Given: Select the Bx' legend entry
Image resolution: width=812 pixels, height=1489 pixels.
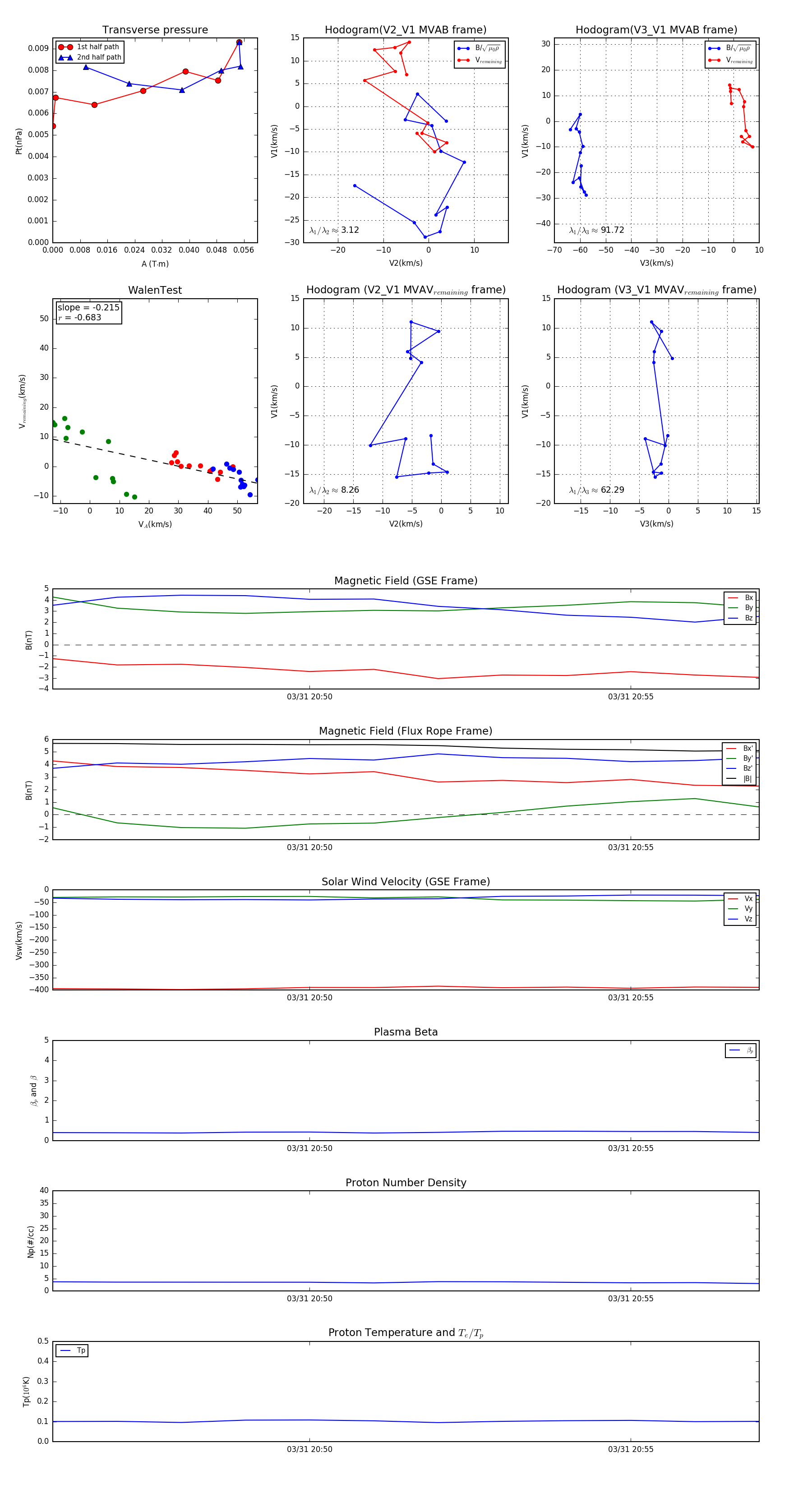Looking at the screenshot, I should pos(740,749).
